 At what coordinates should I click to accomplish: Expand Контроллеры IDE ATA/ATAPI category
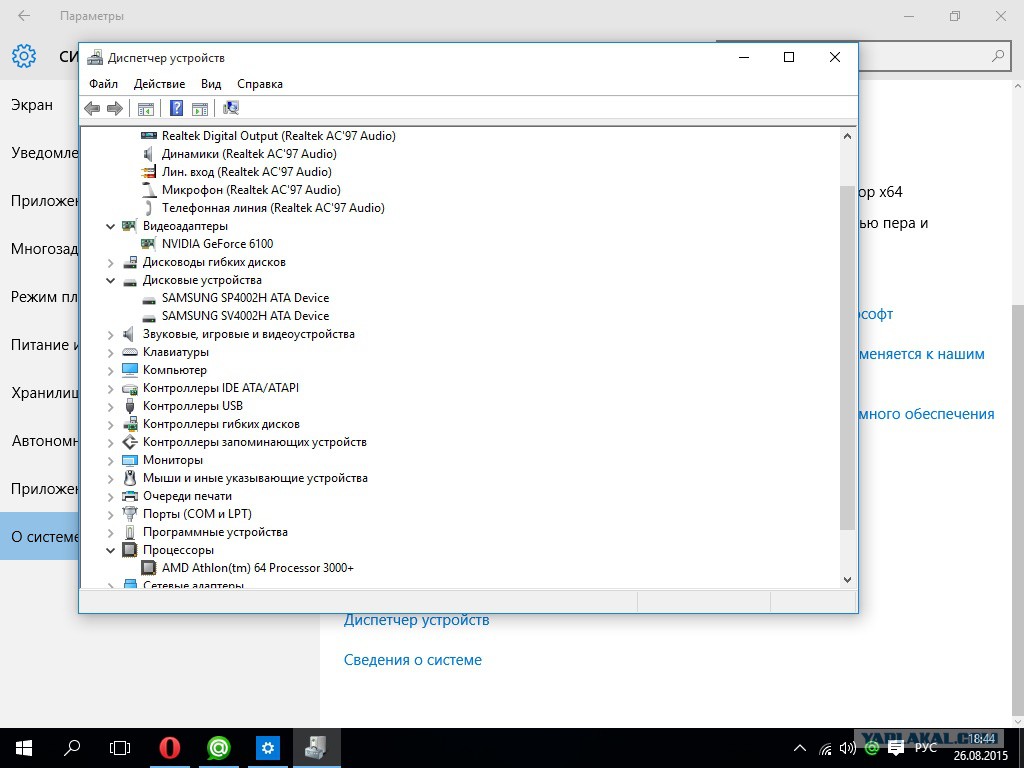(110, 389)
